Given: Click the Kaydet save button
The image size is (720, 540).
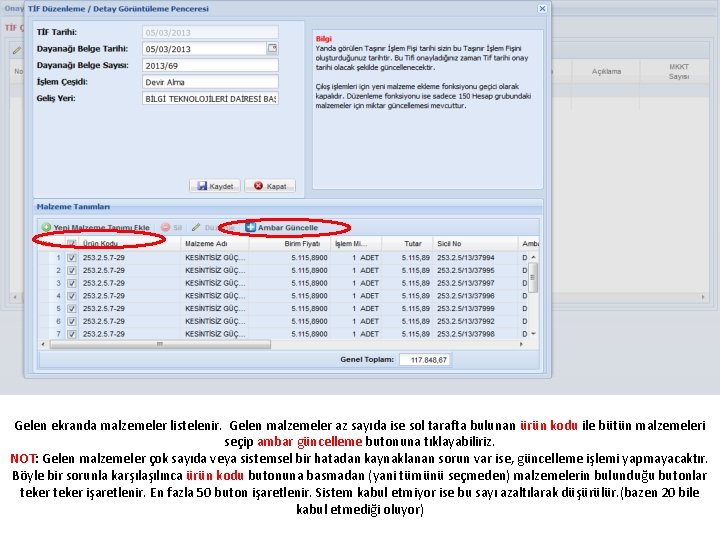Looking at the screenshot, I should pos(215,186).
